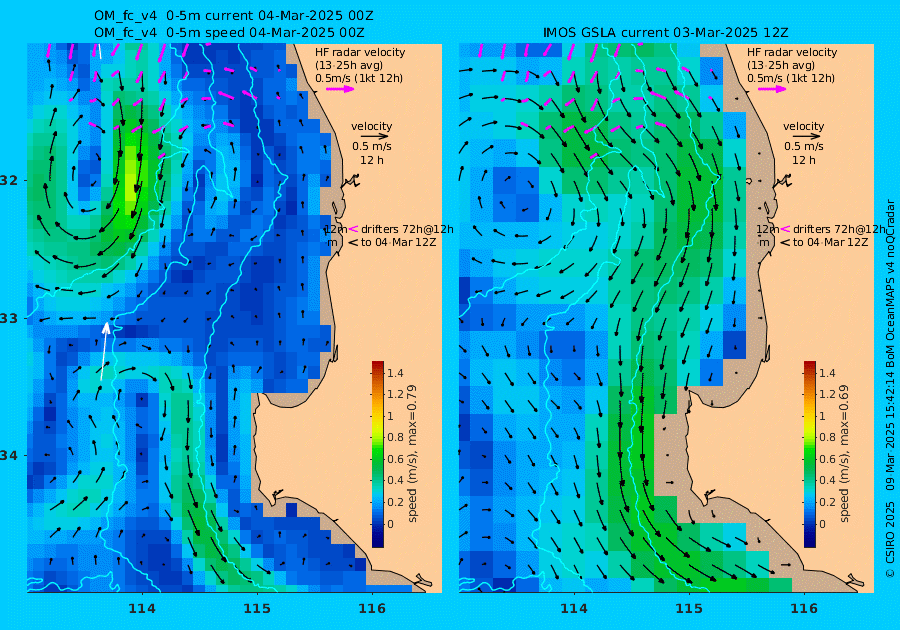Select the 'IMOS GSLA current 03-Mar-2025 12Z' title

coord(666,33)
